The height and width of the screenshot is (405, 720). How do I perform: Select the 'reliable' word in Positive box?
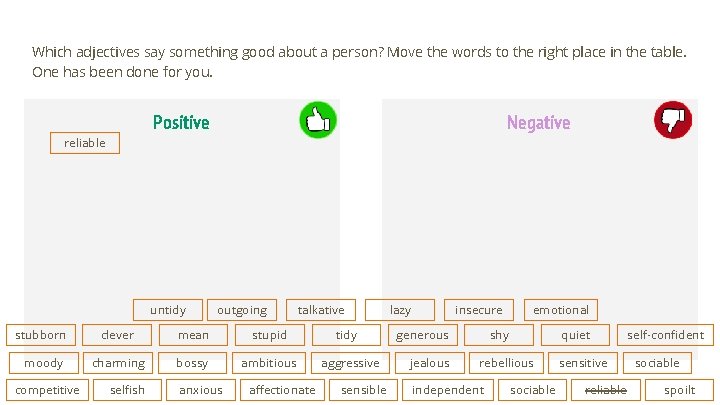(85, 143)
